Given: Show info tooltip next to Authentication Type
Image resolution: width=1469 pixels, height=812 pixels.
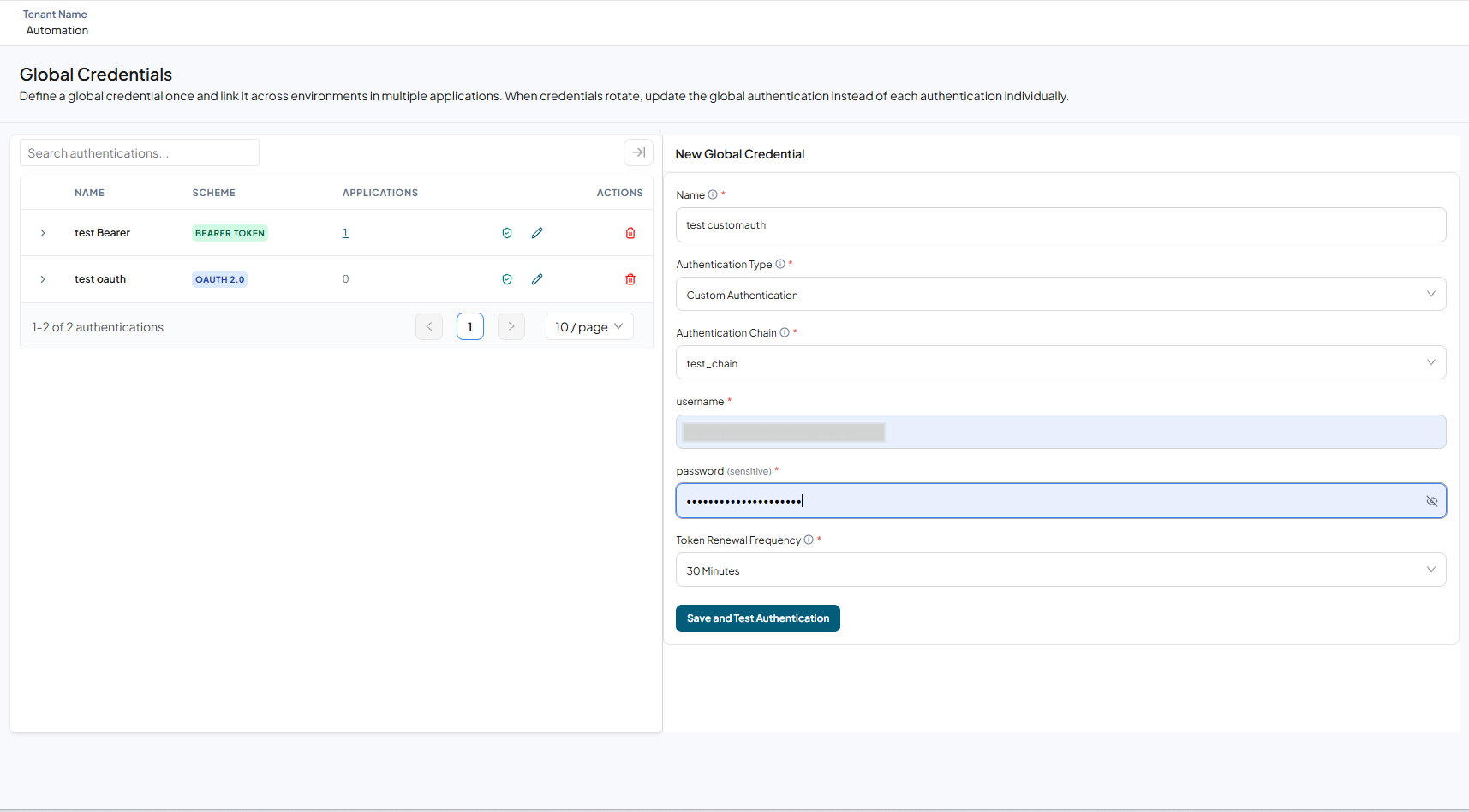Looking at the screenshot, I should [780, 264].
